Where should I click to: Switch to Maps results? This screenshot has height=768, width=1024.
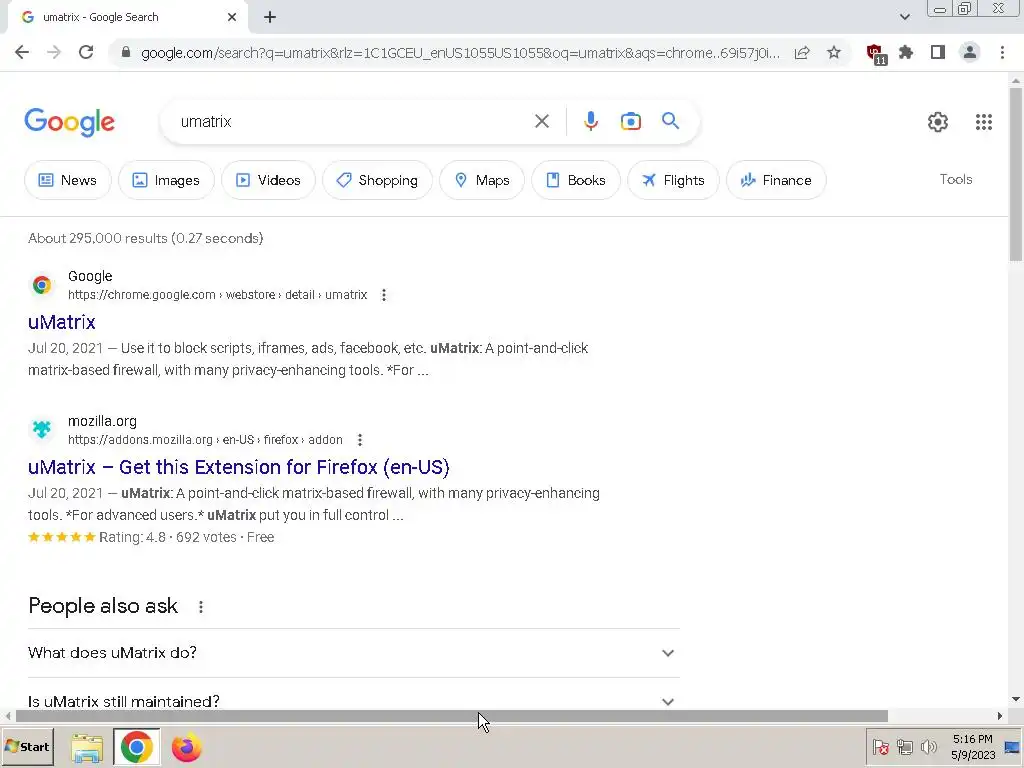point(482,180)
